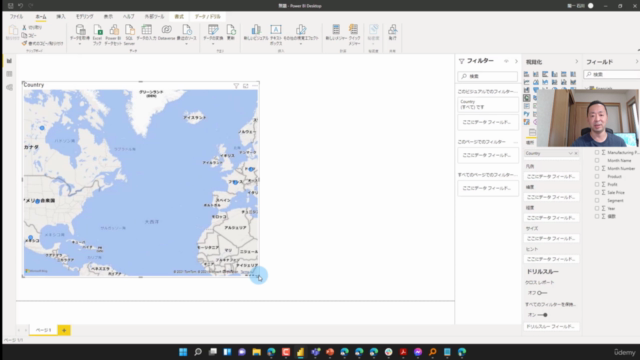Open Recent Sources (最近のソース) in ribbon
Image resolution: width=640 pixels, height=360 pixels.
point(187,33)
